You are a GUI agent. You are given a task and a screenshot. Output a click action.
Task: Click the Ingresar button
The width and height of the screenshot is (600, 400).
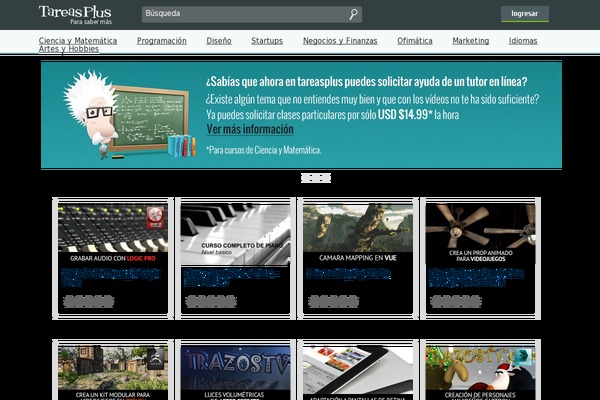click(525, 14)
